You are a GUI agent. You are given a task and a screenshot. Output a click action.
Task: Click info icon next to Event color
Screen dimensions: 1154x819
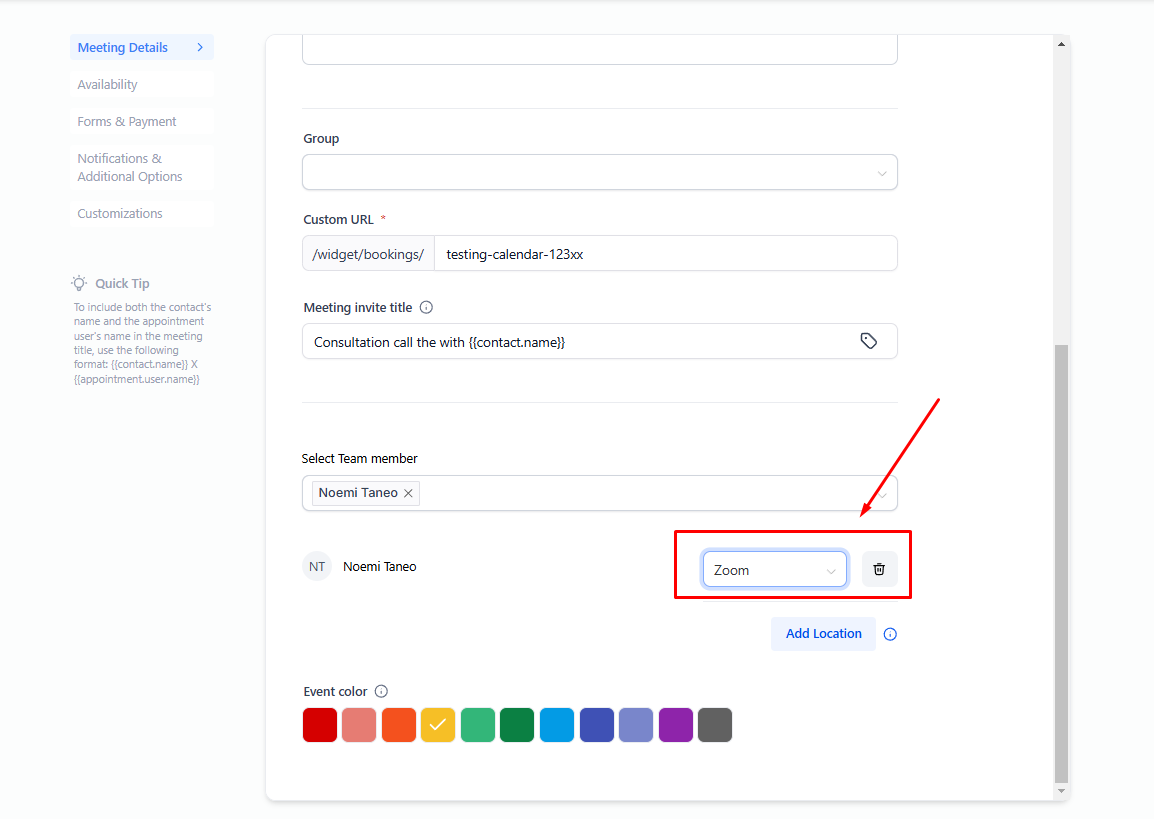[381, 691]
